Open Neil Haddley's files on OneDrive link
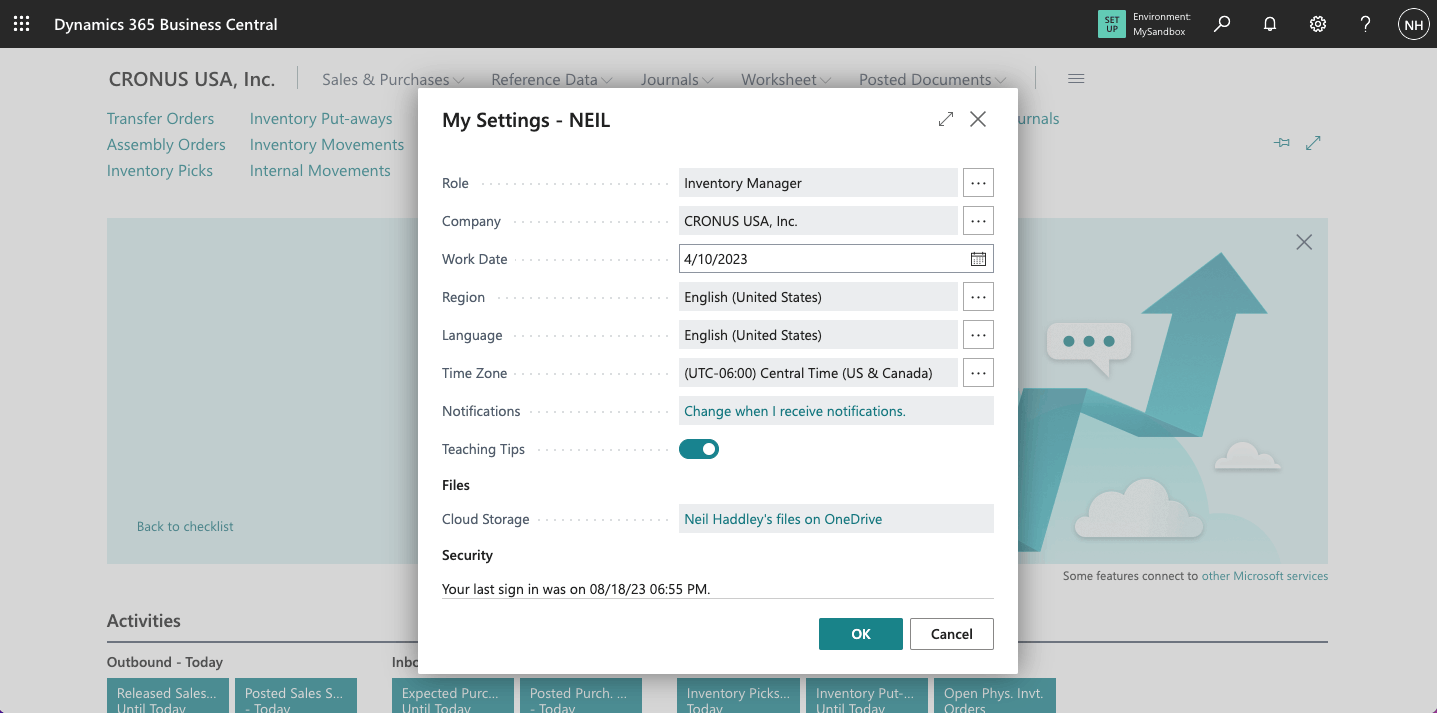 click(783, 519)
